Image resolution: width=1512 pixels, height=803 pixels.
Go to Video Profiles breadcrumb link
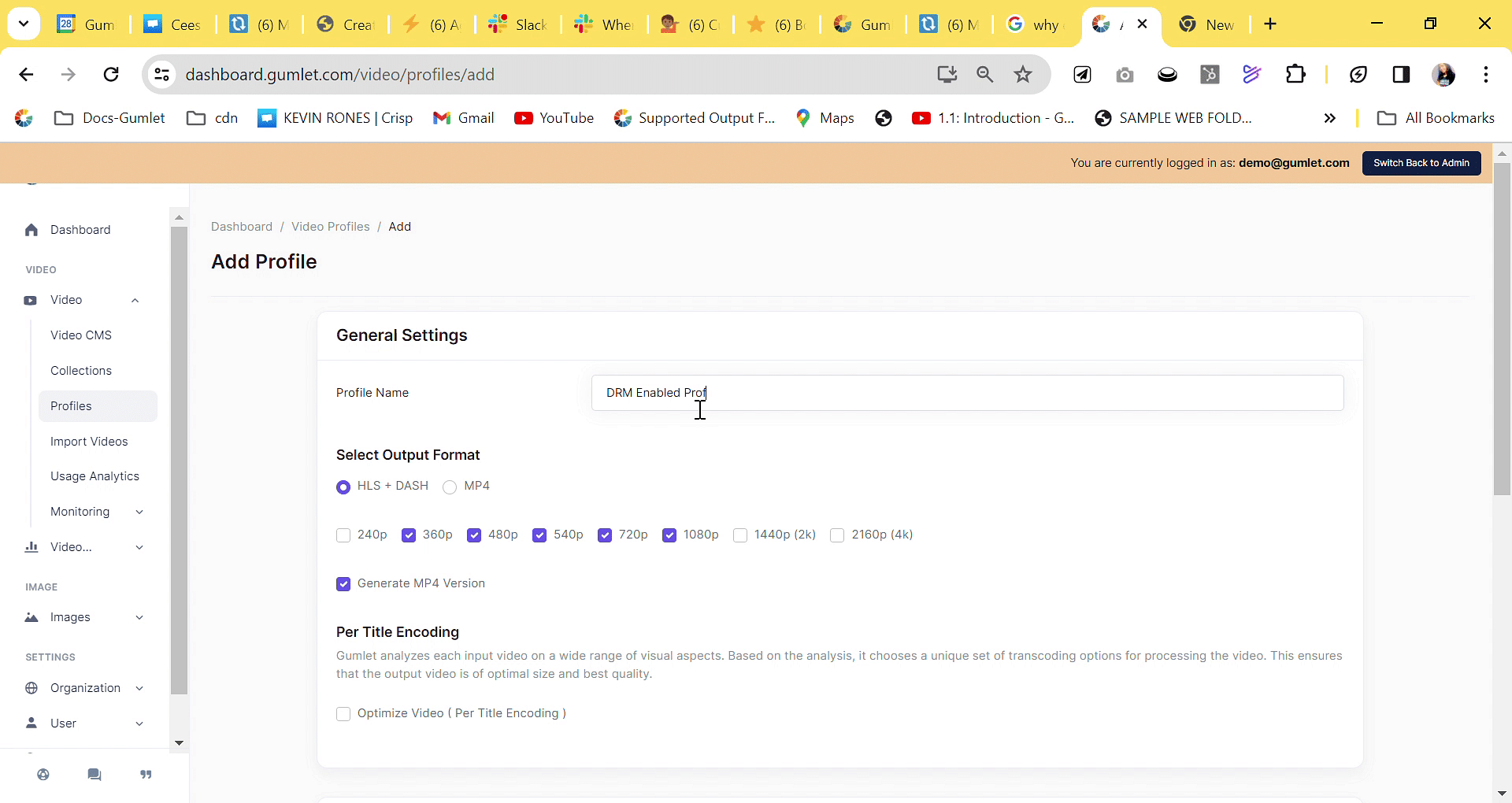[x=330, y=227]
